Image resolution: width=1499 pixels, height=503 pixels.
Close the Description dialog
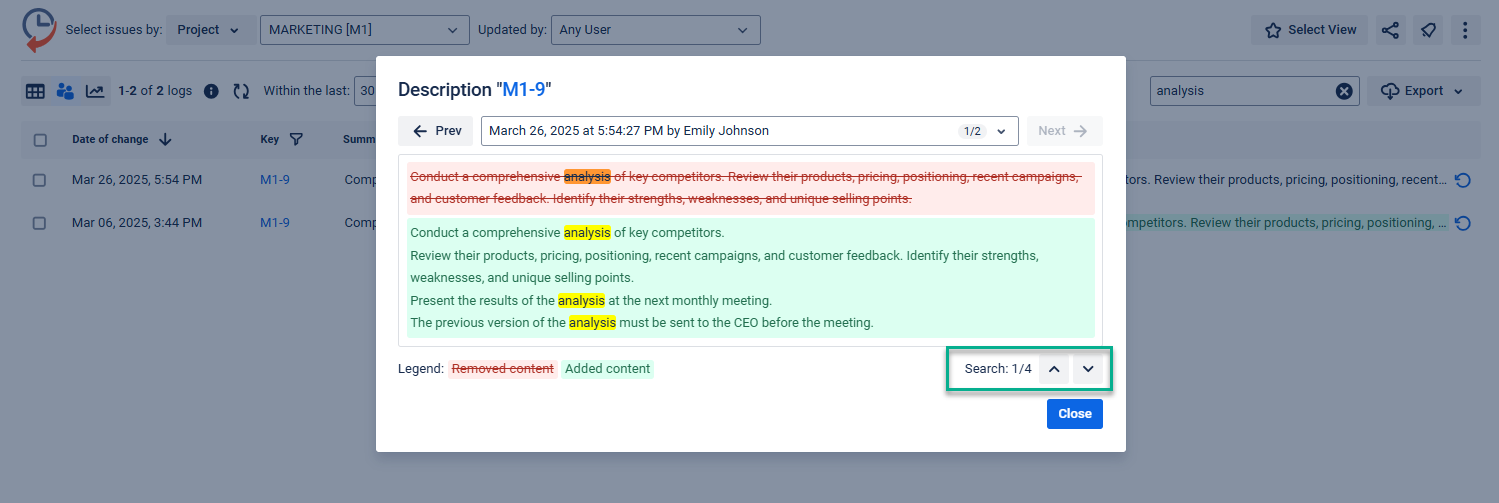[x=1074, y=414]
